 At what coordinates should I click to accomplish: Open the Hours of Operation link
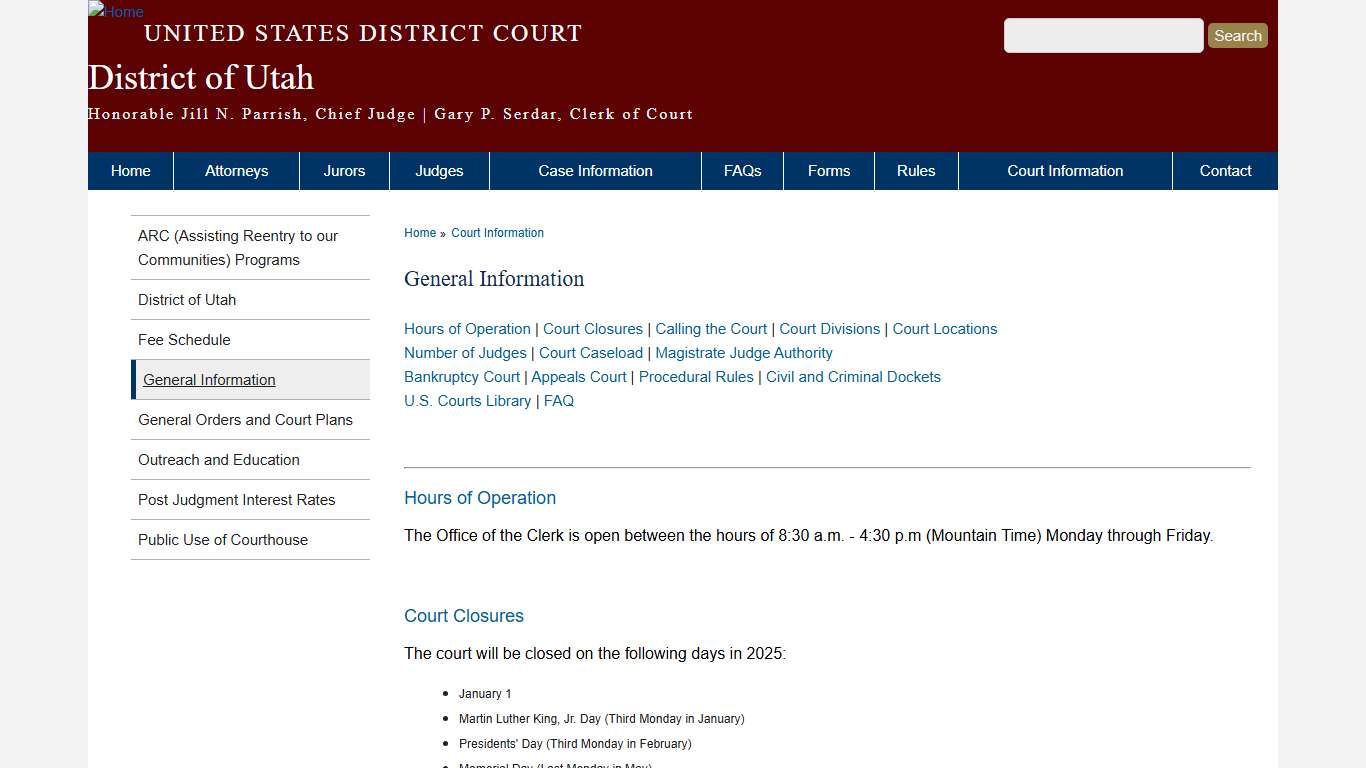tap(467, 329)
